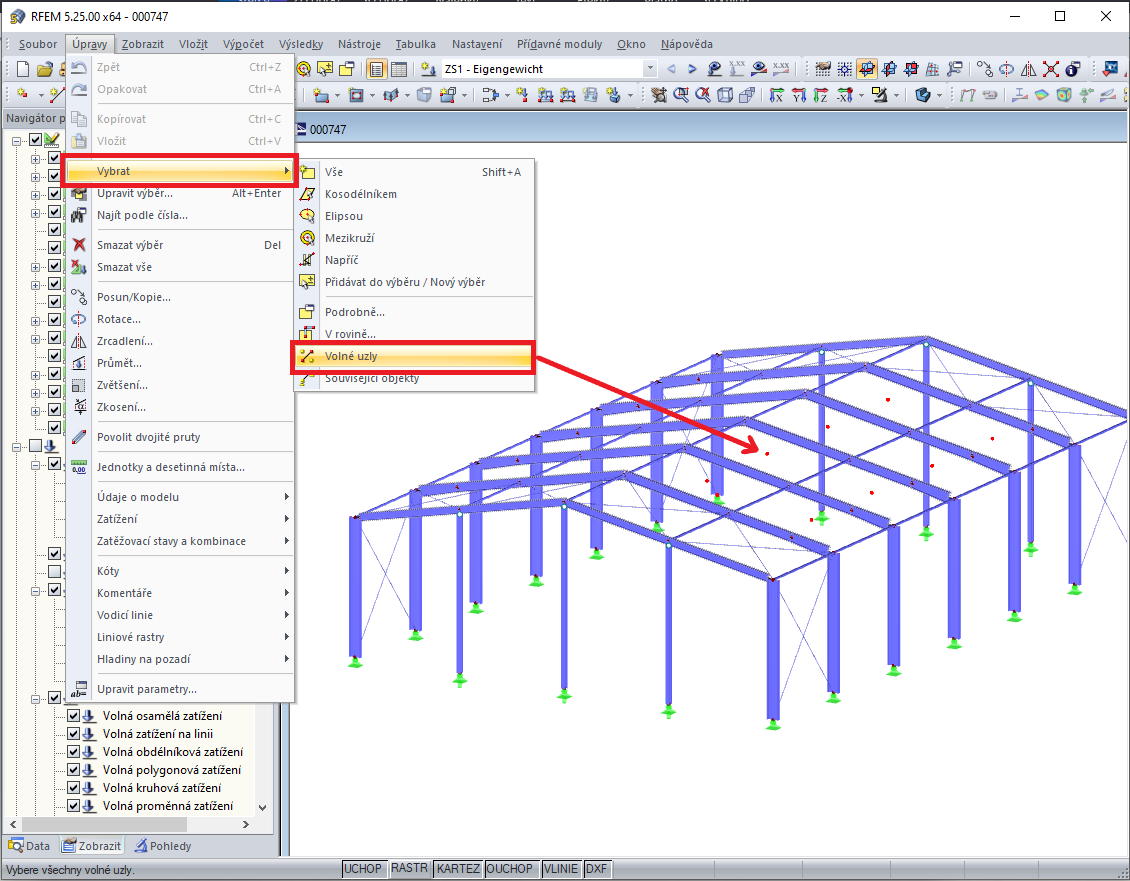
Task: Expand Zatěžovací stavy a kombinace submenu
Action: 179,541
